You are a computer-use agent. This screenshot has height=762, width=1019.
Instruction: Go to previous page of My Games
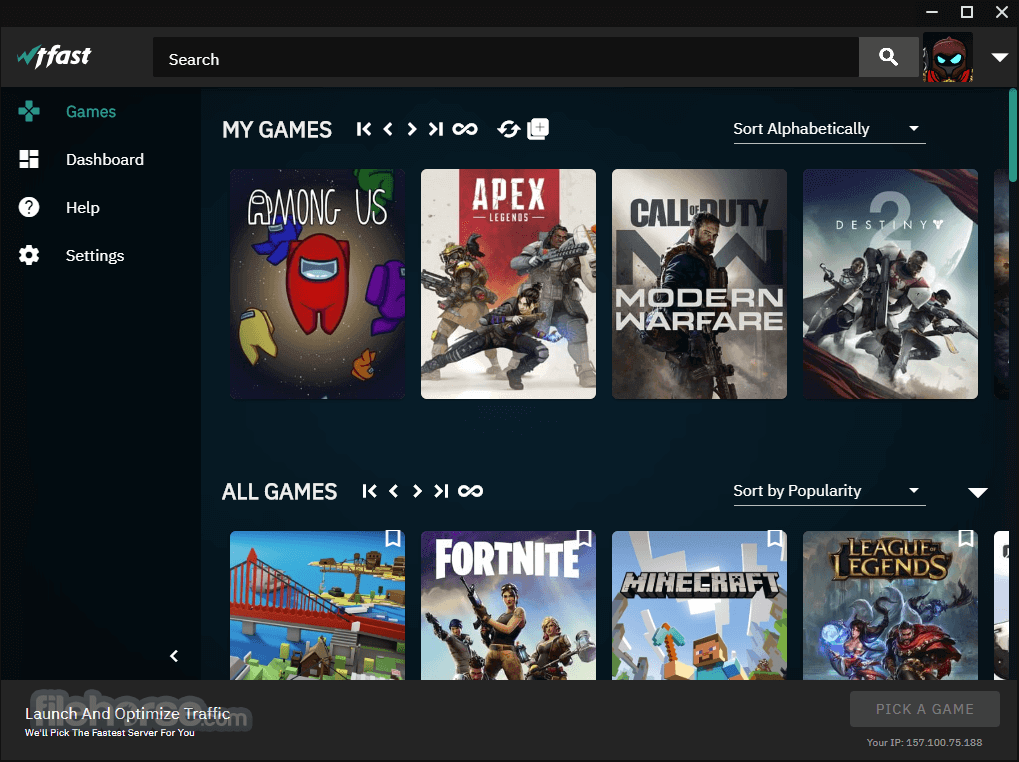click(x=388, y=129)
